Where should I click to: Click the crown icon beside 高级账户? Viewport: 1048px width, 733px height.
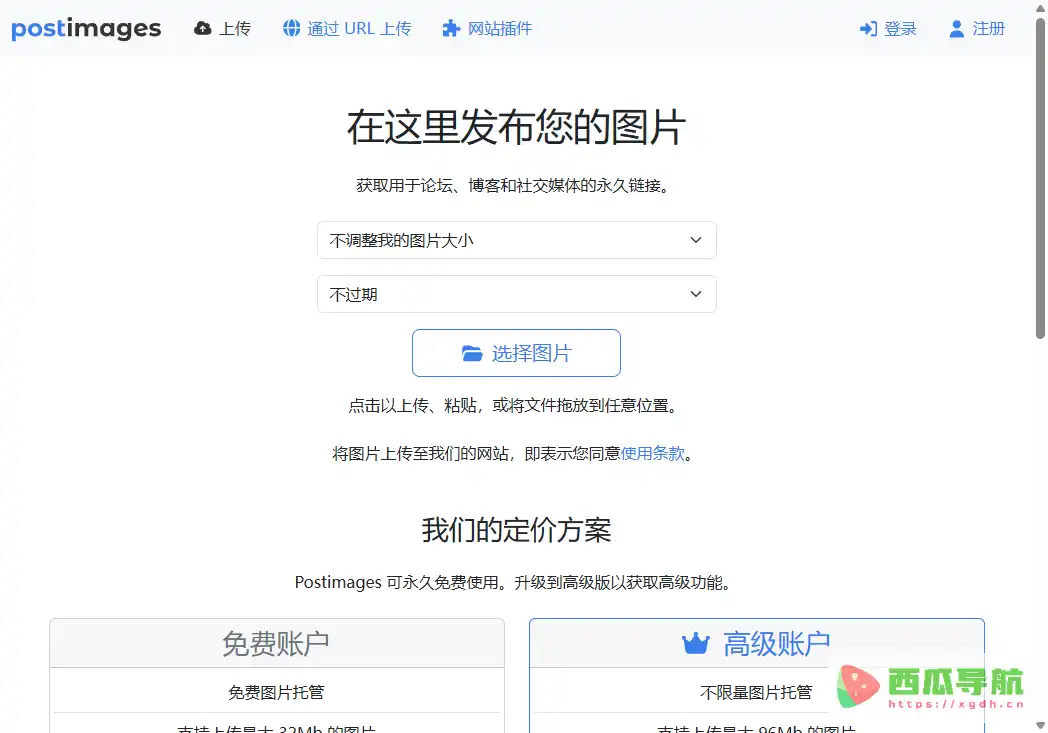695,643
